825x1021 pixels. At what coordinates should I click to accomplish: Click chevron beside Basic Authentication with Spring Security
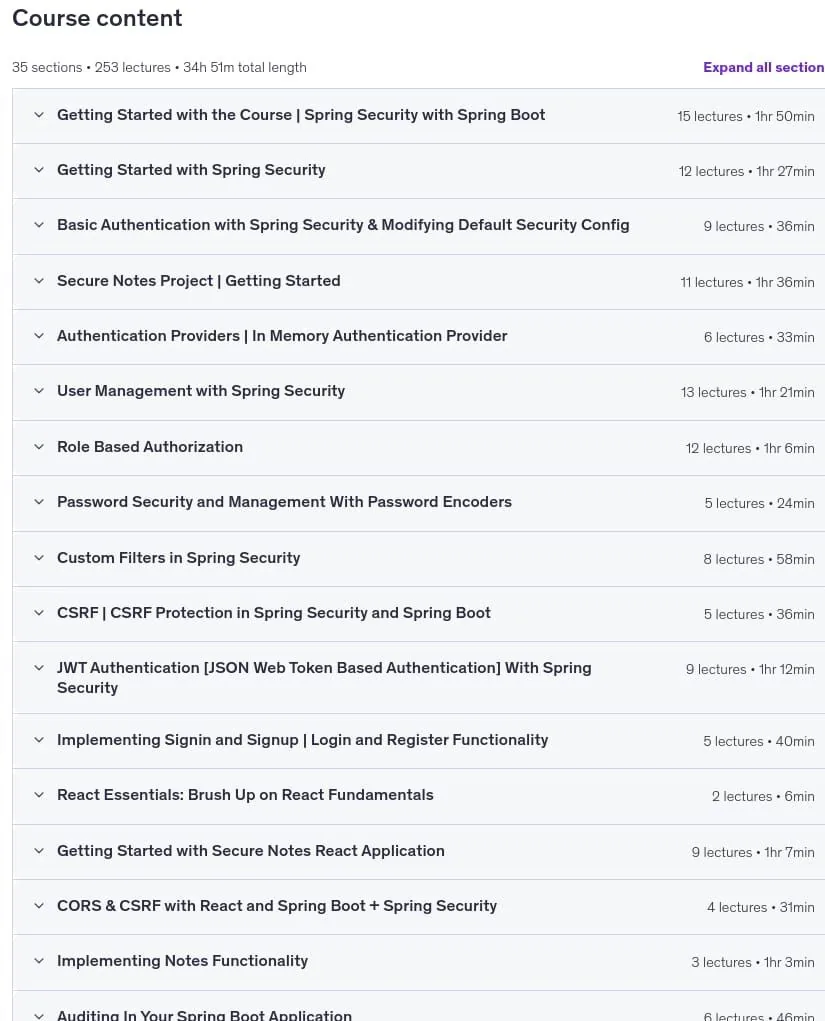(39, 225)
